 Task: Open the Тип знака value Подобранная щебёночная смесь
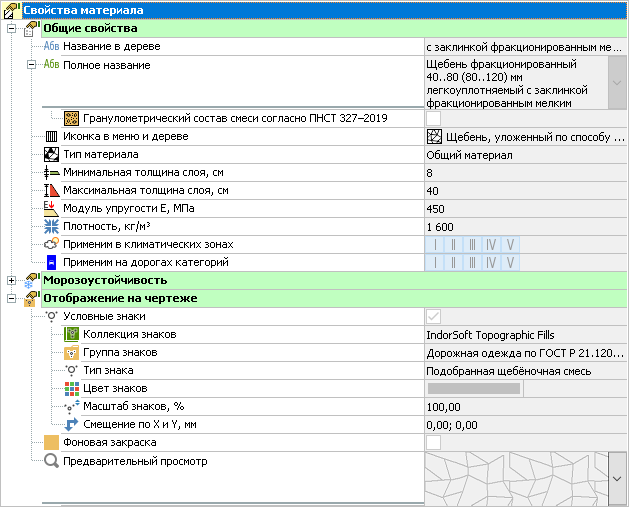526,371
